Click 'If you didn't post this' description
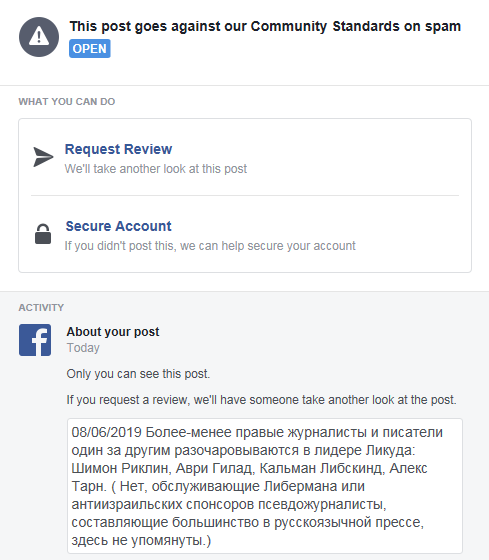 point(210,246)
